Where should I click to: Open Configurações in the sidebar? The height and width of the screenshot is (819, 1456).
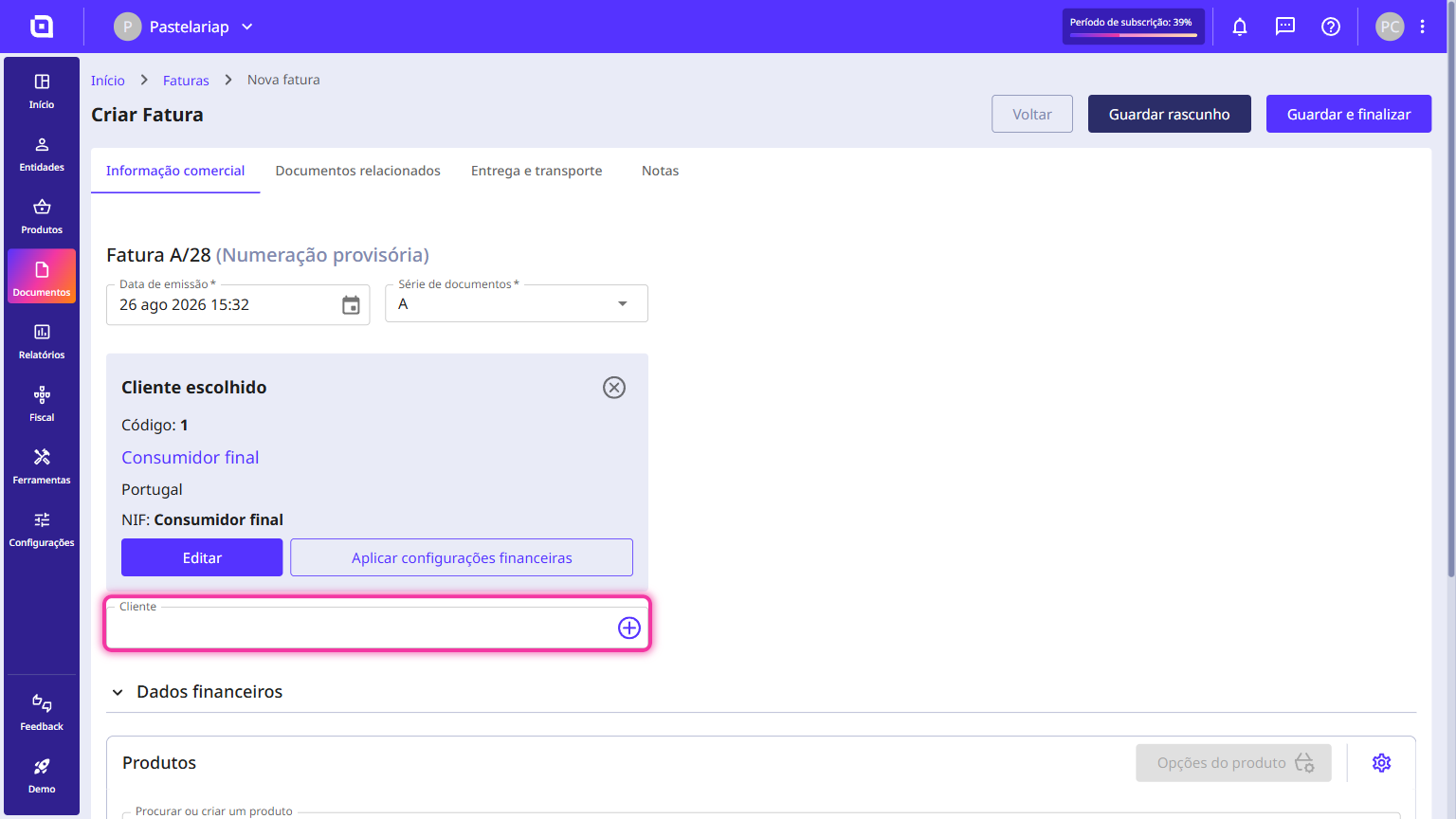tap(42, 529)
